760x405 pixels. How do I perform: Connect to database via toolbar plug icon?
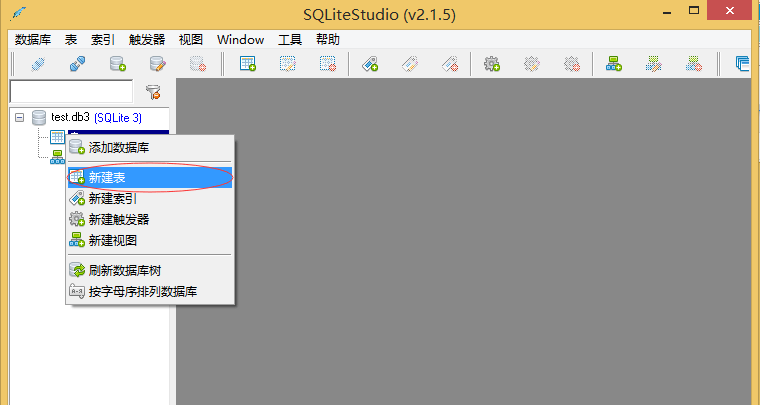click(x=38, y=64)
